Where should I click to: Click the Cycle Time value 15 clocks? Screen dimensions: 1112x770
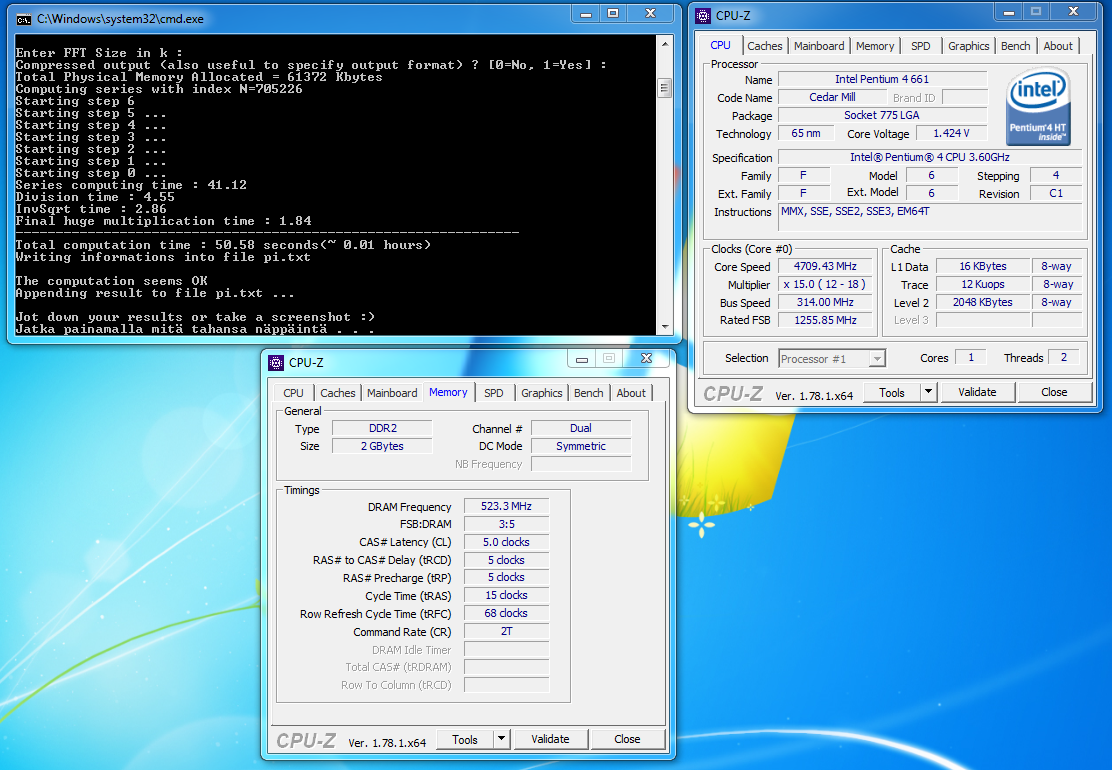pos(506,596)
